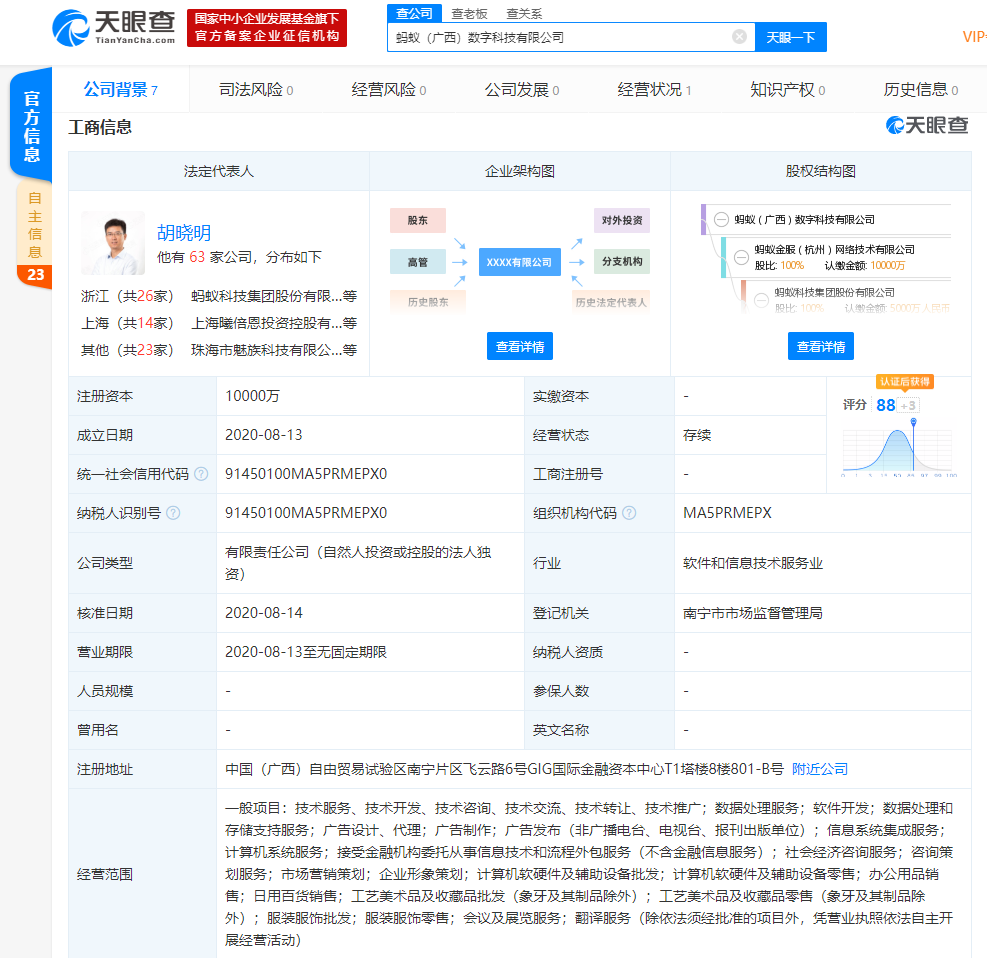
Task: Click the 天眼查 watermark logo beside 工商信息
Action: coord(927,126)
